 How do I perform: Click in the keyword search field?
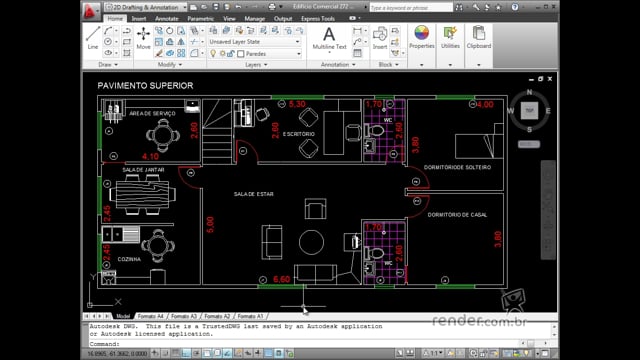411,7
